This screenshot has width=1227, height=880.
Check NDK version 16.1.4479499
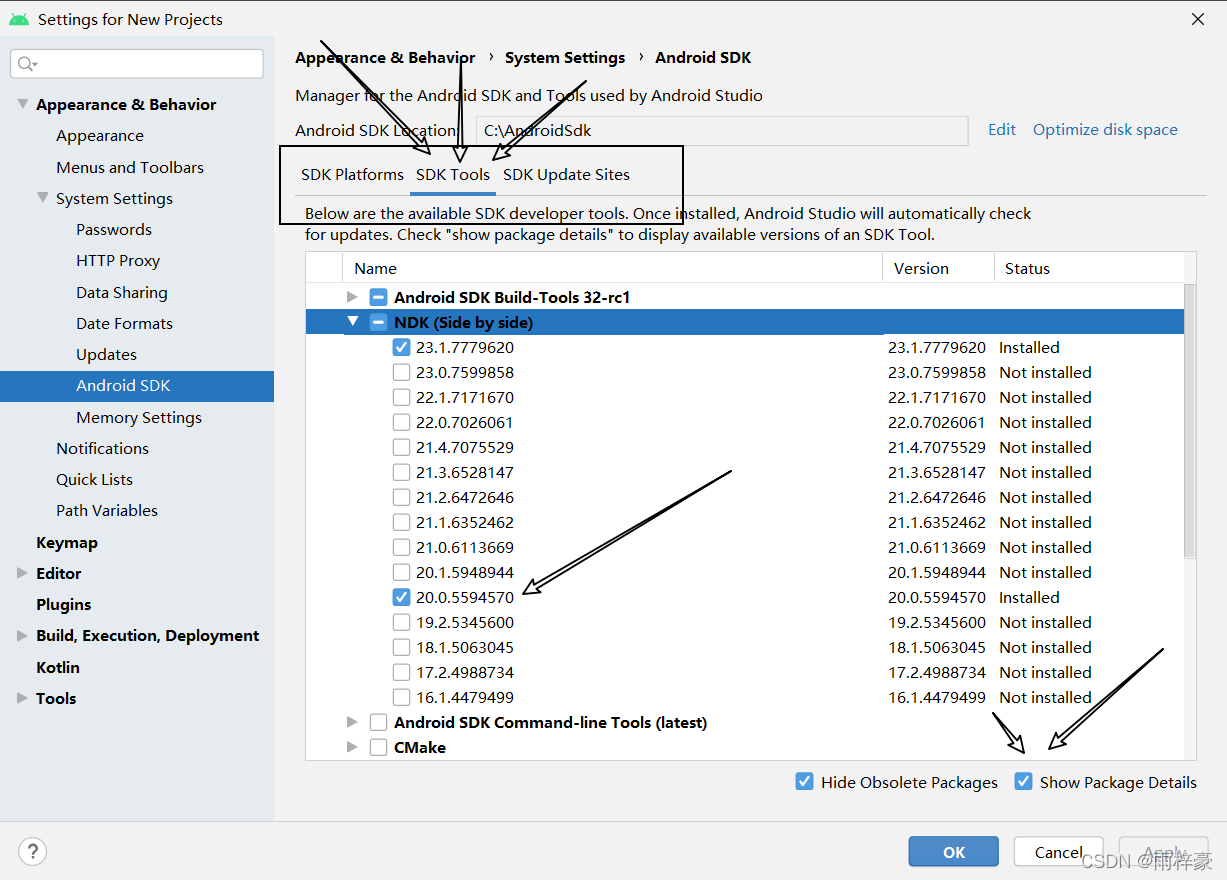[402, 697]
